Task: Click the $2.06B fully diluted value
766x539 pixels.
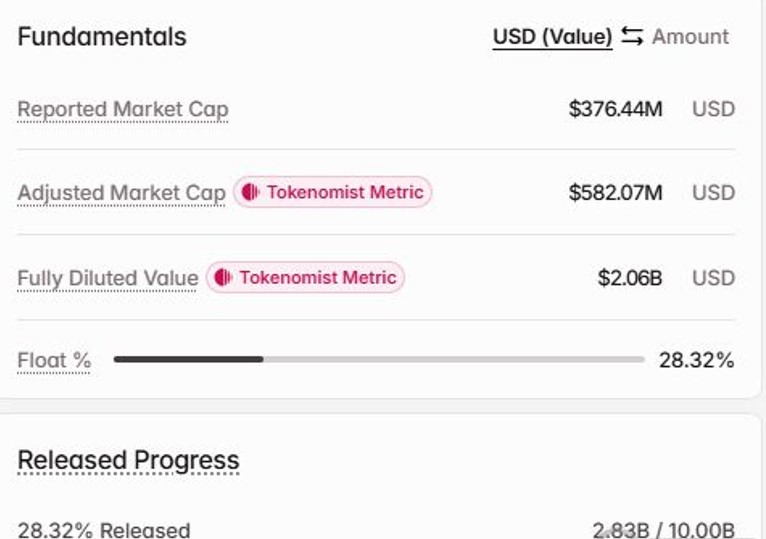Action: coord(630,278)
